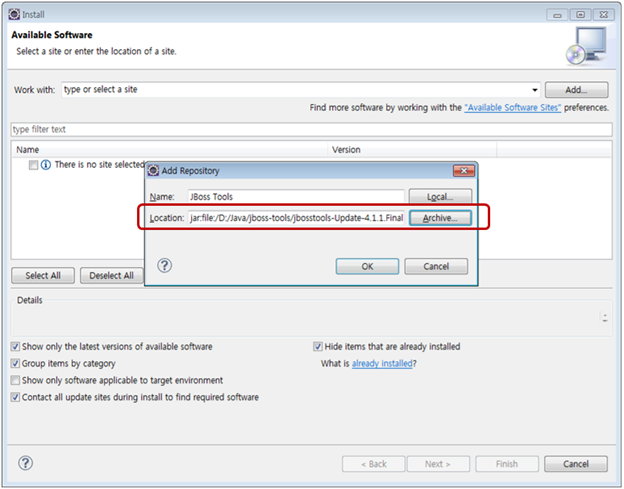This screenshot has height=489, width=624.
Task: Click the help icon at bottom-left of Install window
Action: pyautogui.click(x=26, y=463)
